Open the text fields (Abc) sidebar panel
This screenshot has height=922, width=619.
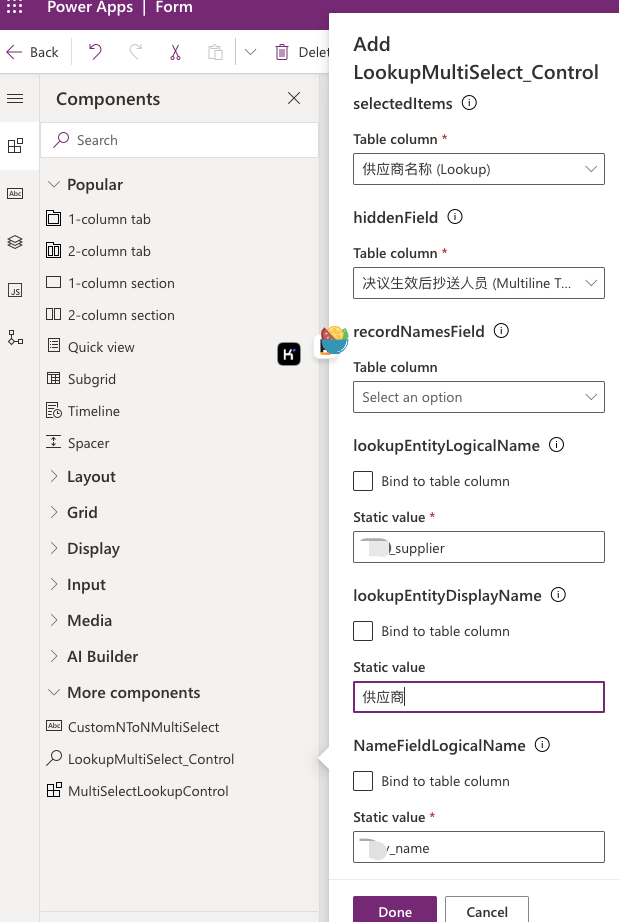[x=15, y=193]
